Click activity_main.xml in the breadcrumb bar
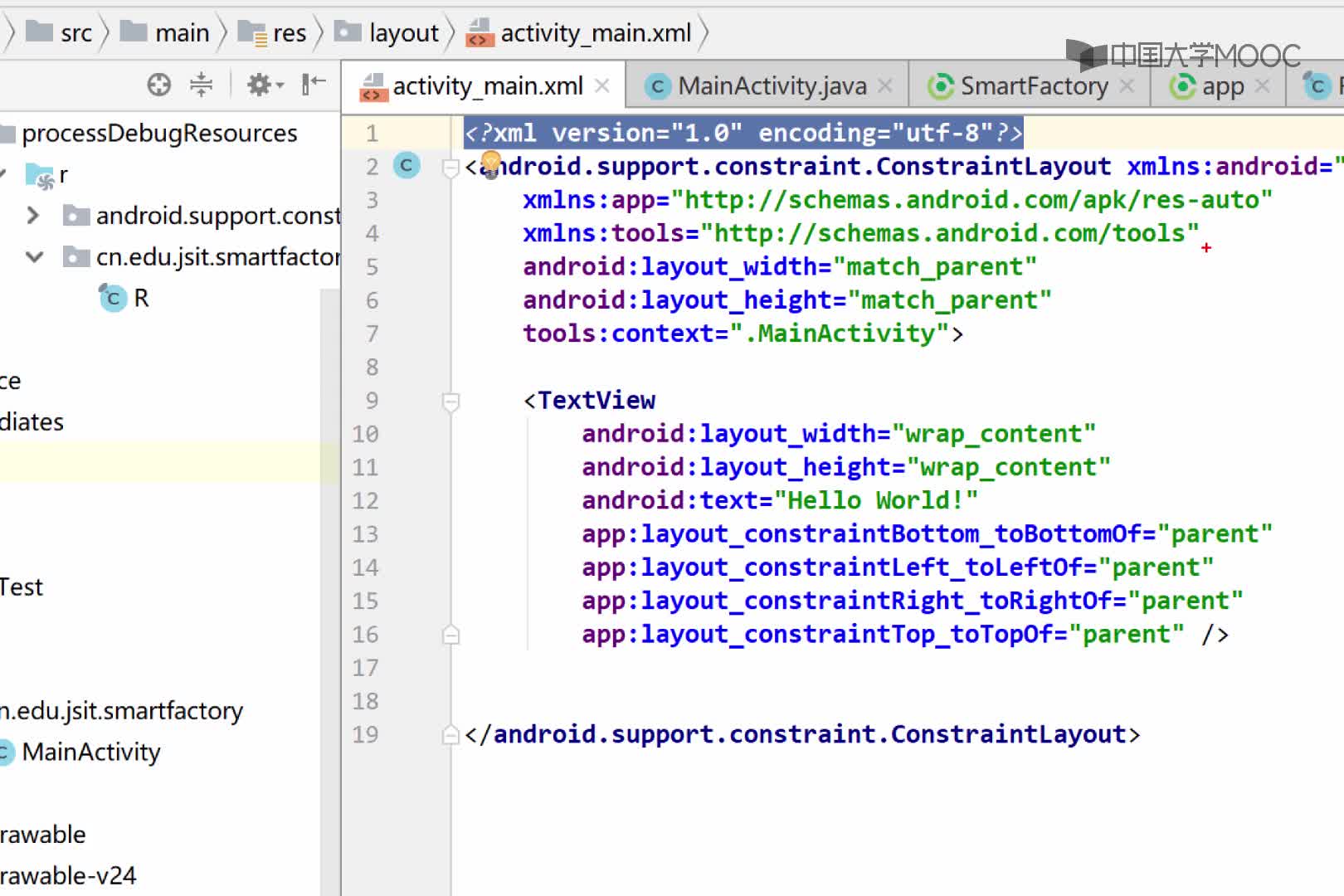This screenshot has width=1344, height=896. tap(578, 32)
